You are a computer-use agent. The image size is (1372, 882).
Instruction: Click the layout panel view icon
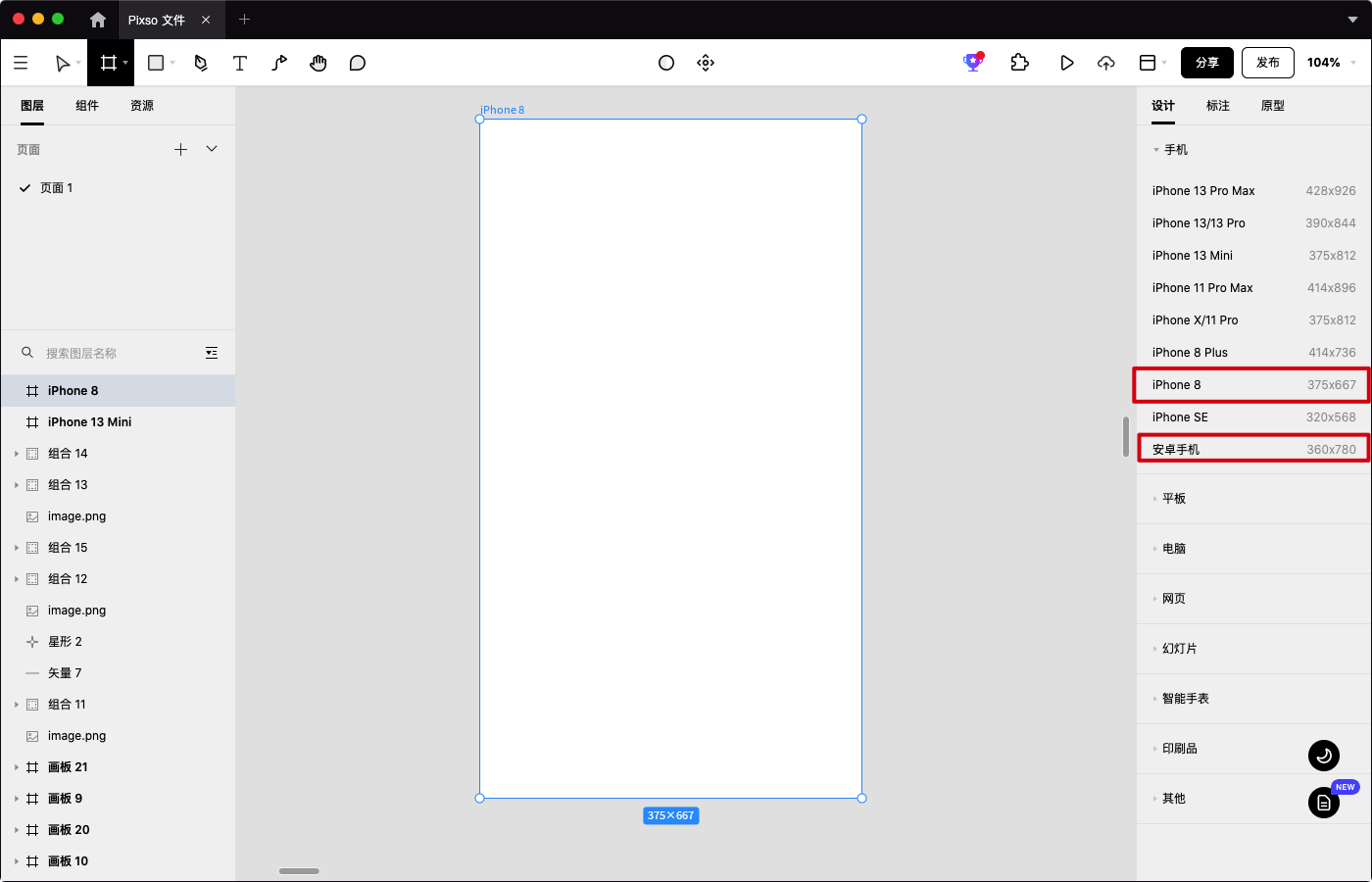pos(1148,63)
